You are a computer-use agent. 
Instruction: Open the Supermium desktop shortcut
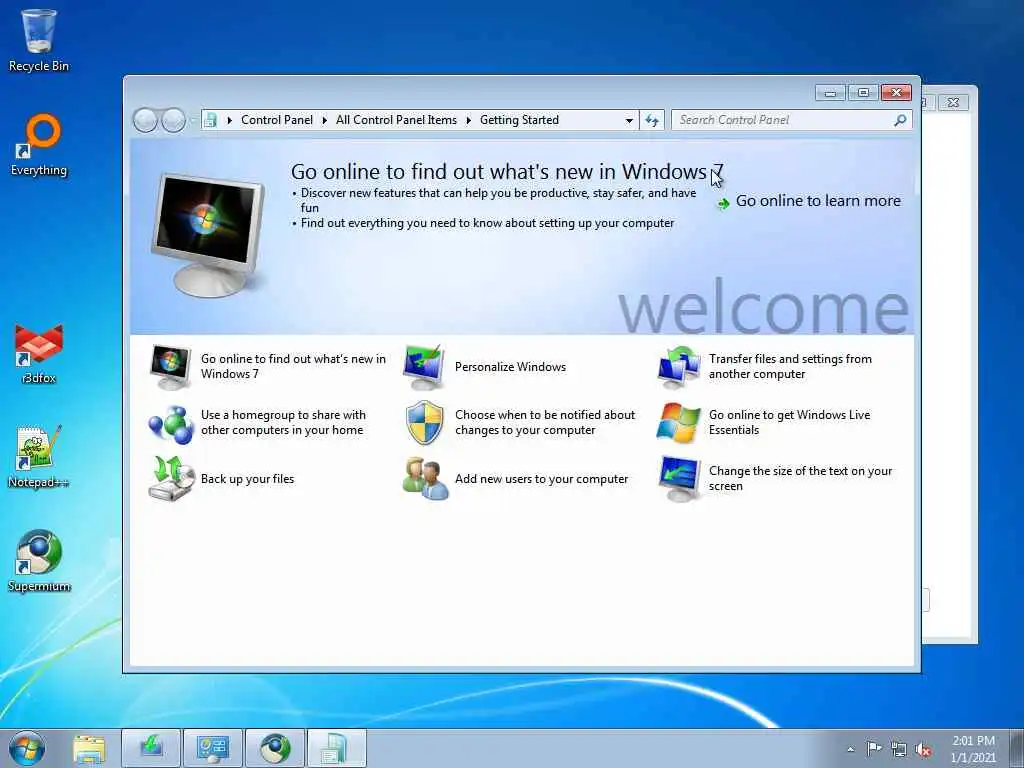coord(39,560)
